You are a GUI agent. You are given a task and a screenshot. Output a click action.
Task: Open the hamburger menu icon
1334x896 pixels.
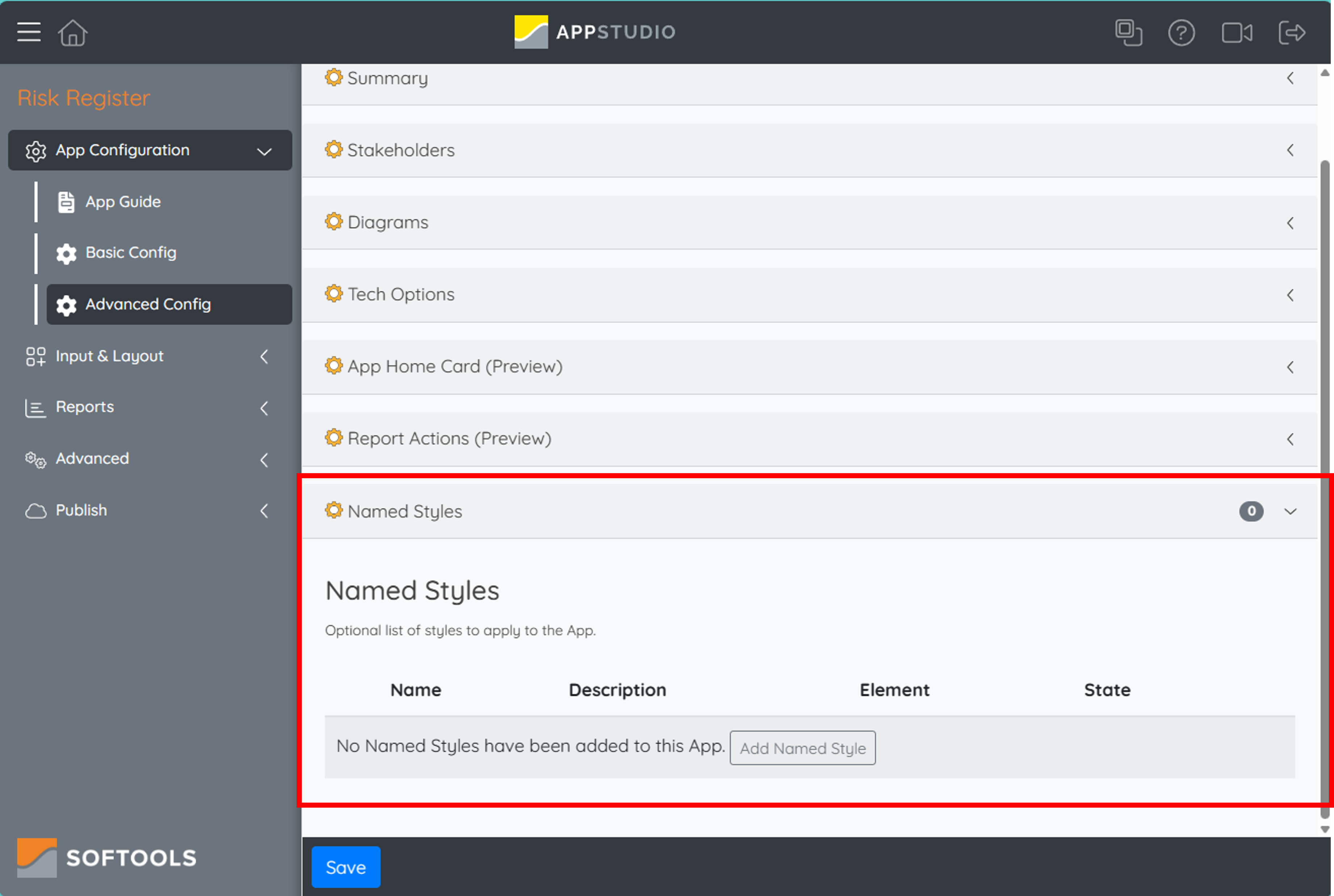[x=29, y=32]
